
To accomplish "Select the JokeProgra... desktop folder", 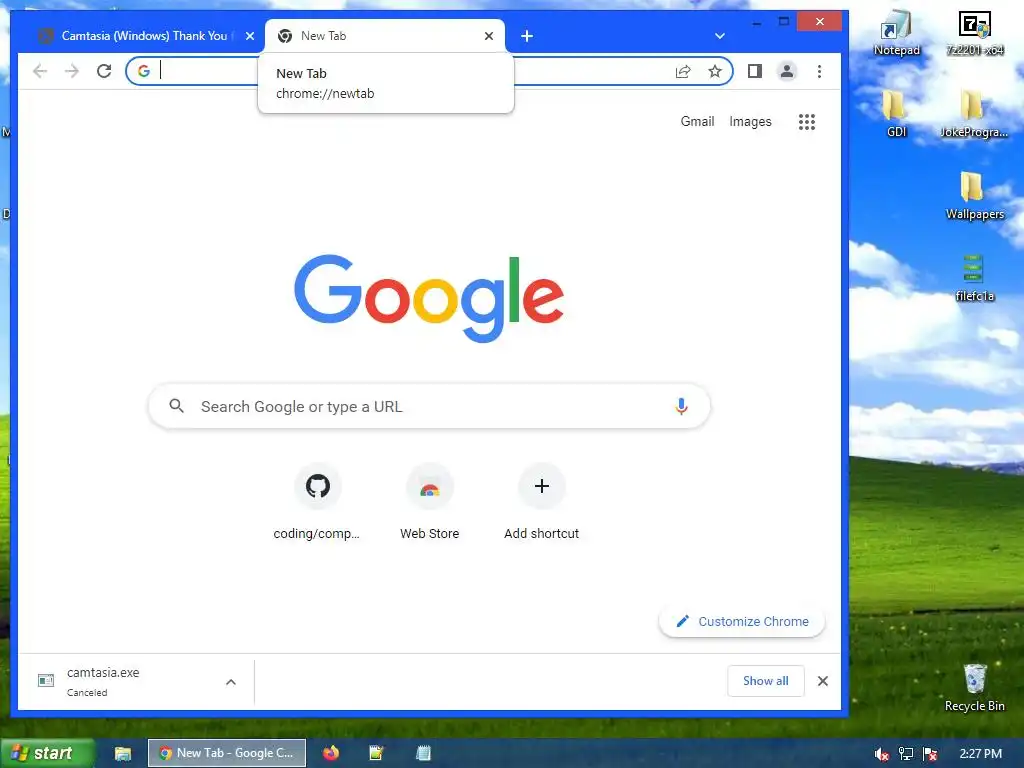I will tap(974, 114).
